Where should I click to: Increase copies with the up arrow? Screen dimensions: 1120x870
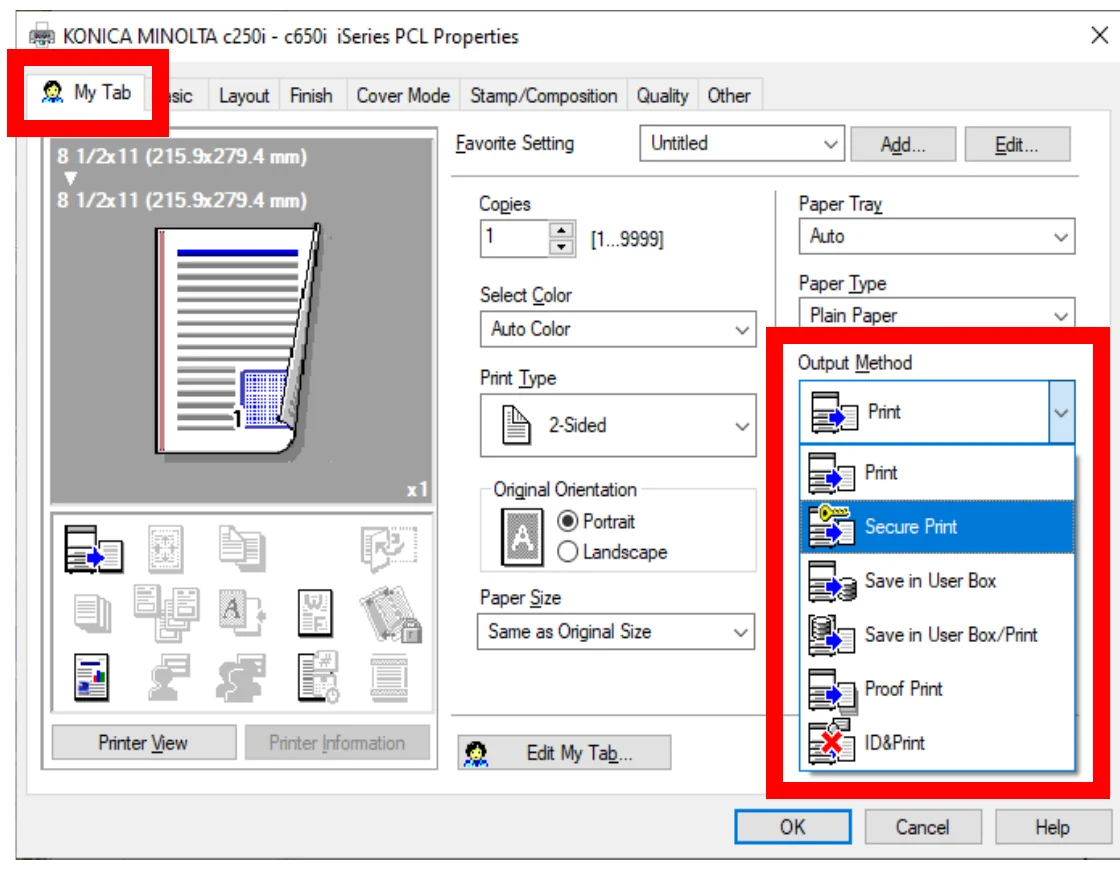click(562, 230)
